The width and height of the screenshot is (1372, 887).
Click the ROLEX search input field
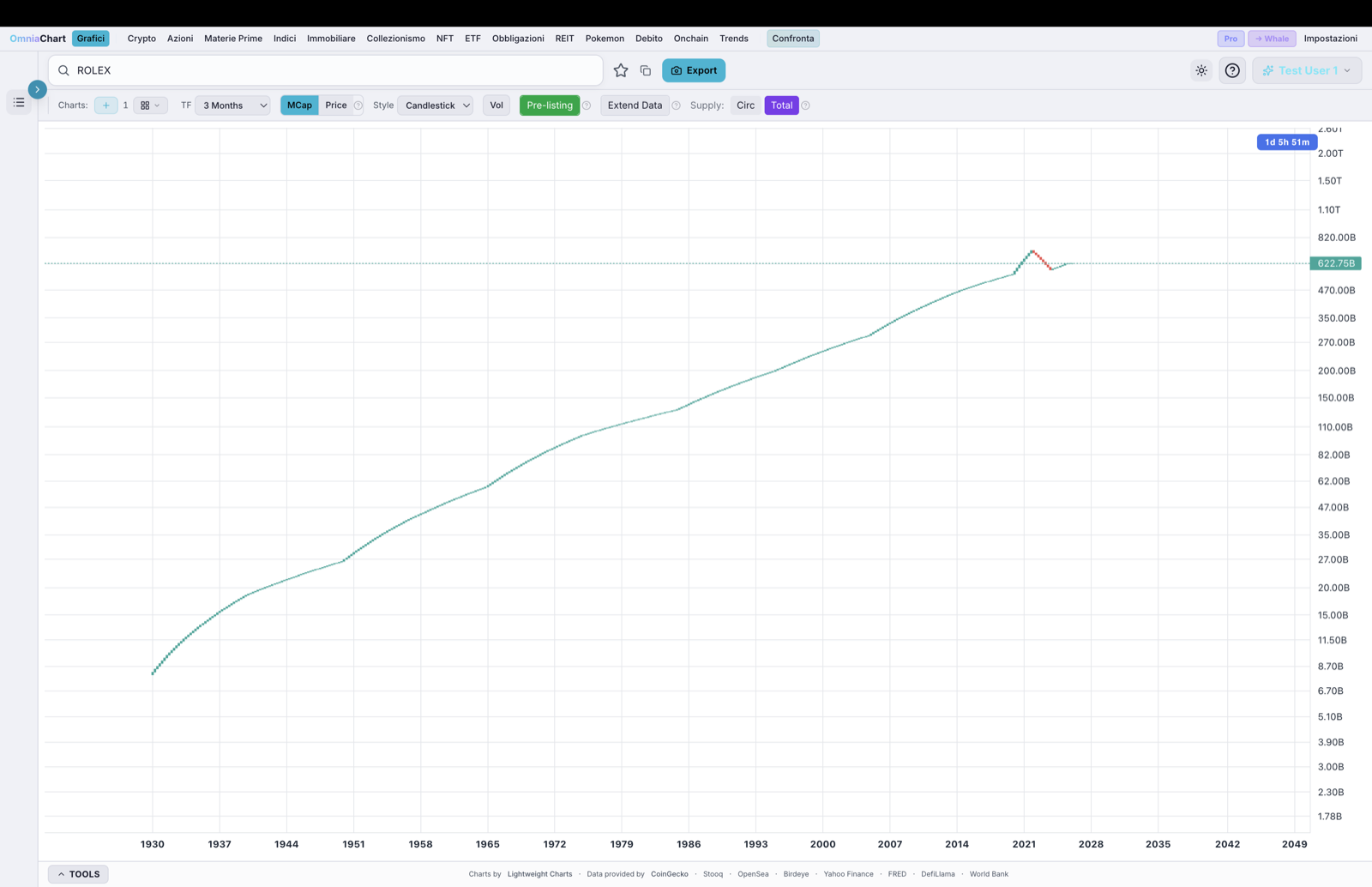point(326,70)
